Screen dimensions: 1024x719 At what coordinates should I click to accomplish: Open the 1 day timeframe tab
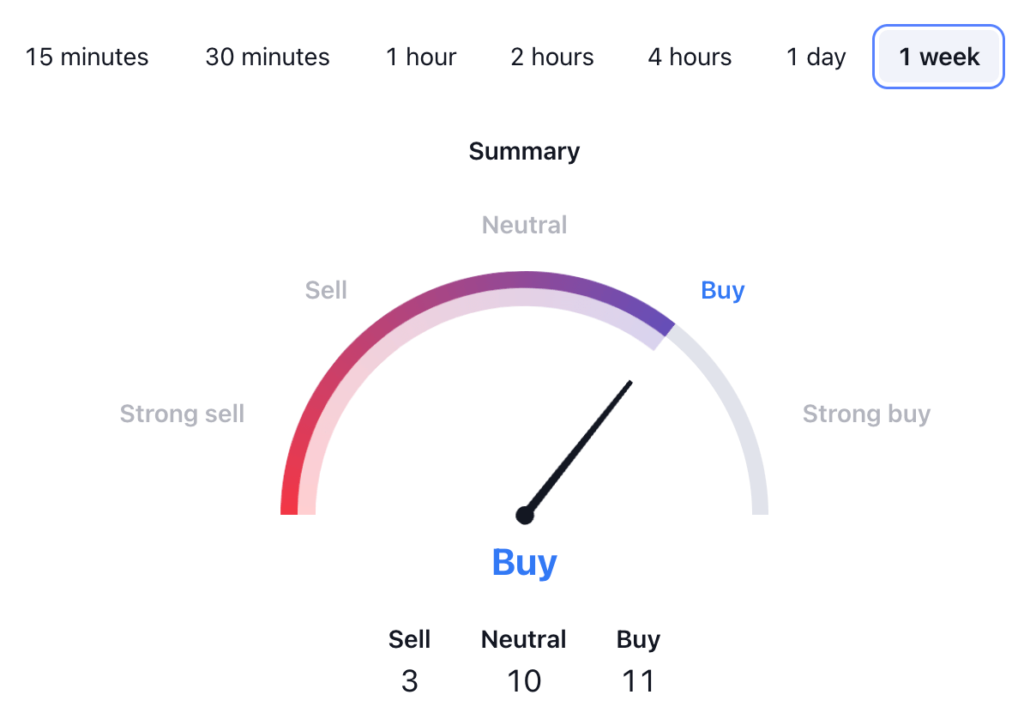816,57
